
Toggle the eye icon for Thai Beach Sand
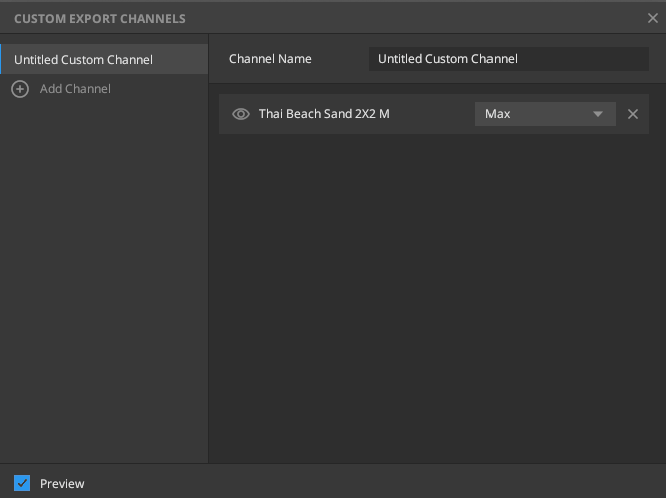(x=240, y=114)
